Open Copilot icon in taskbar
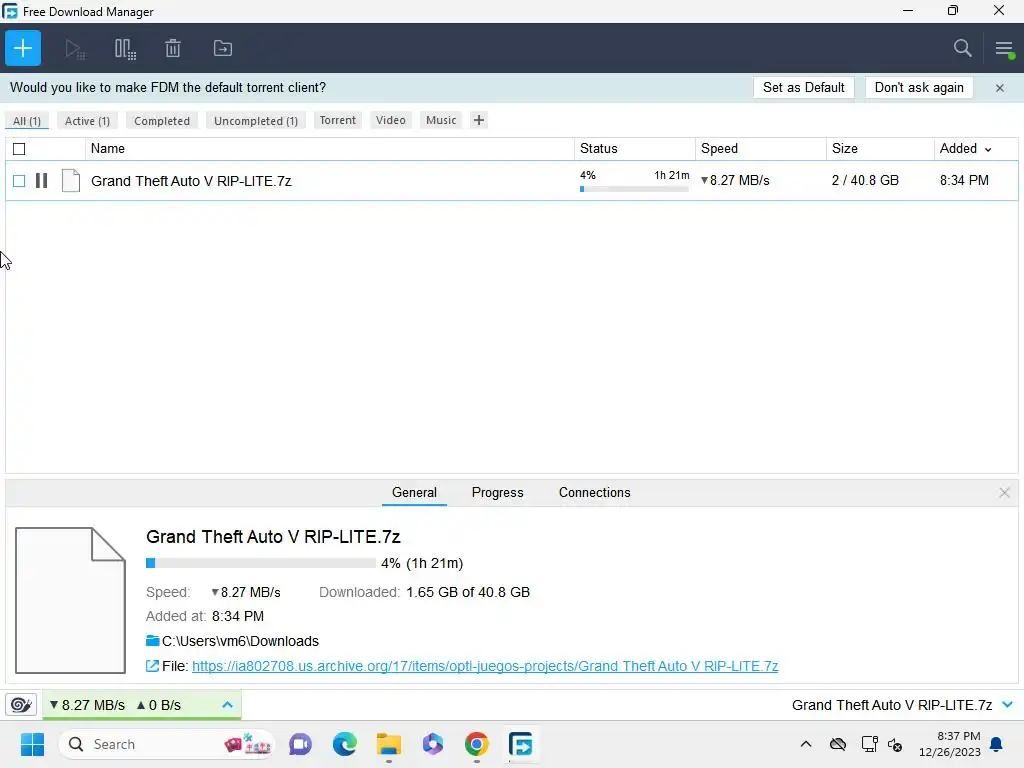This screenshot has height=768, width=1024. pyautogui.click(x=432, y=744)
